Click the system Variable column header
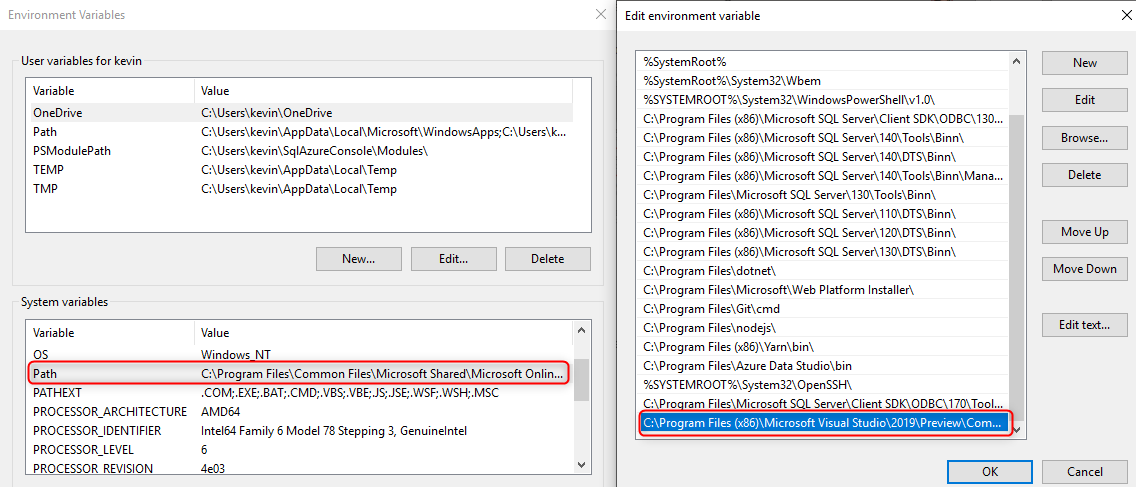 pyautogui.click(x=110, y=333)
